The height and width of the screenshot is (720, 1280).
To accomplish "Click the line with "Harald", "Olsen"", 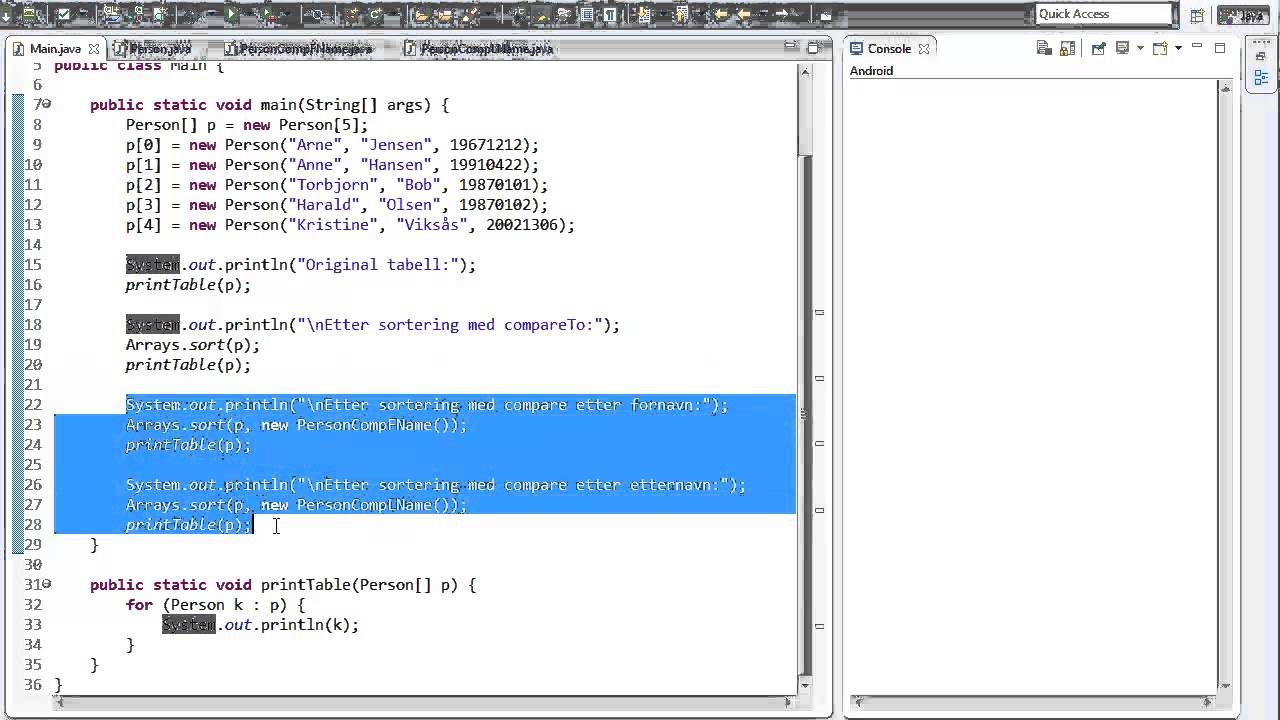I will coord(337,204).
